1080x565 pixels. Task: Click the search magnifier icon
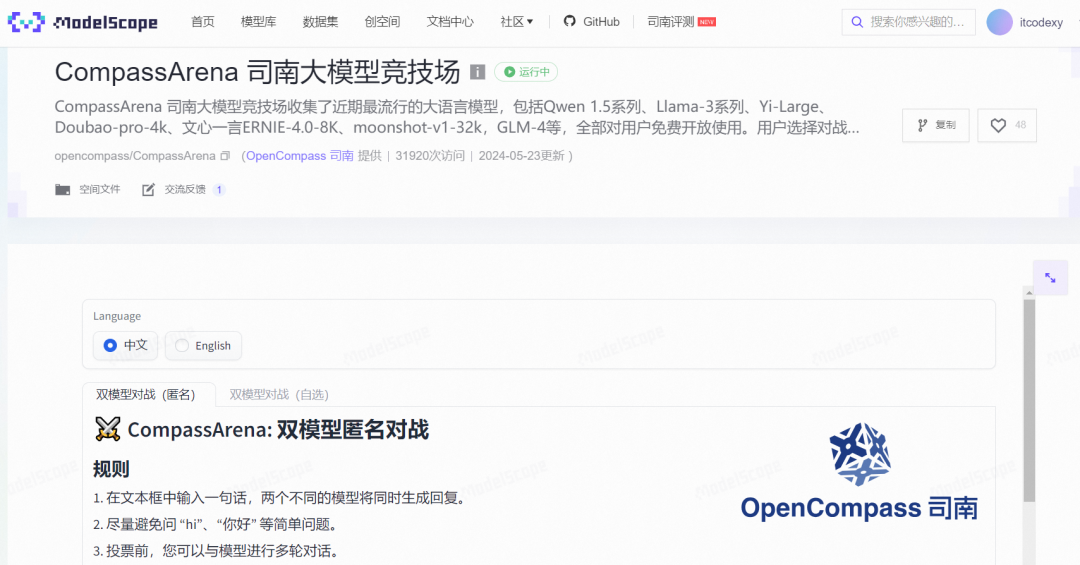pos(857,22)
